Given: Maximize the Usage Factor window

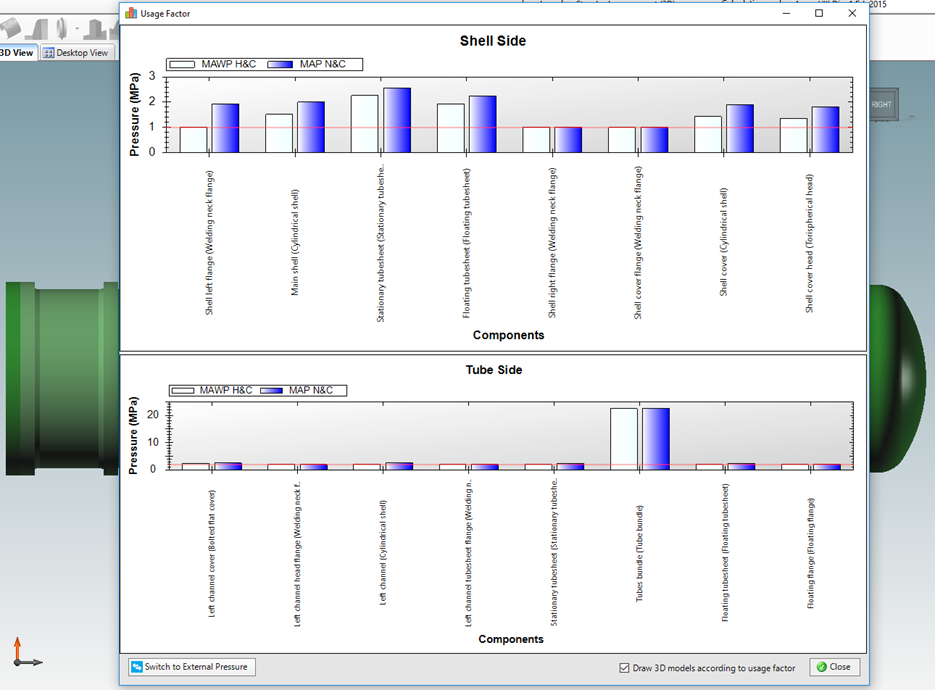Looking at the screenshot, I should coord(819,13).
